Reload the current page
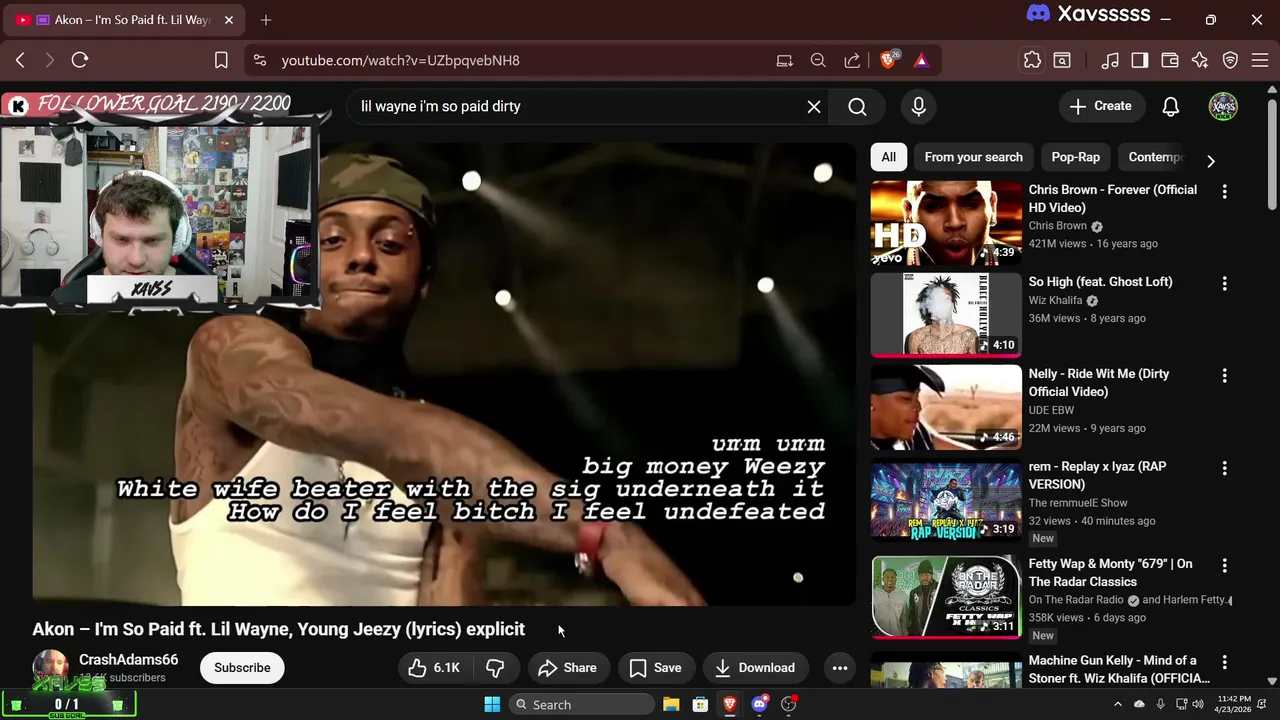 [80, 60]
